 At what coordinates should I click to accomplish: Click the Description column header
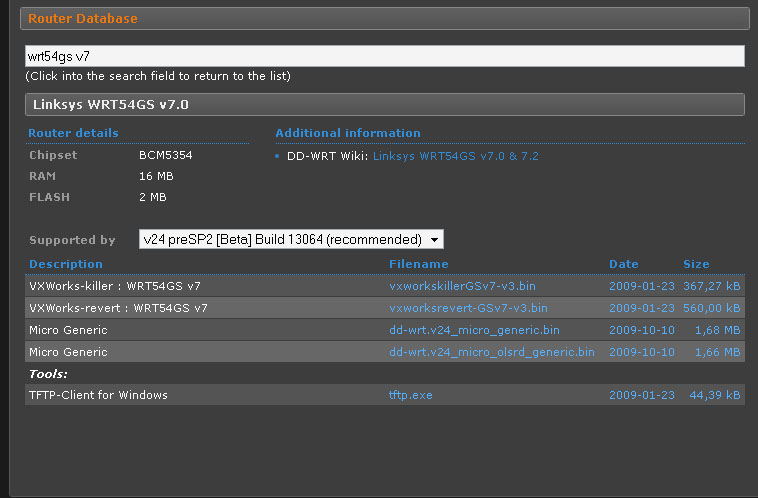(66, 264)
